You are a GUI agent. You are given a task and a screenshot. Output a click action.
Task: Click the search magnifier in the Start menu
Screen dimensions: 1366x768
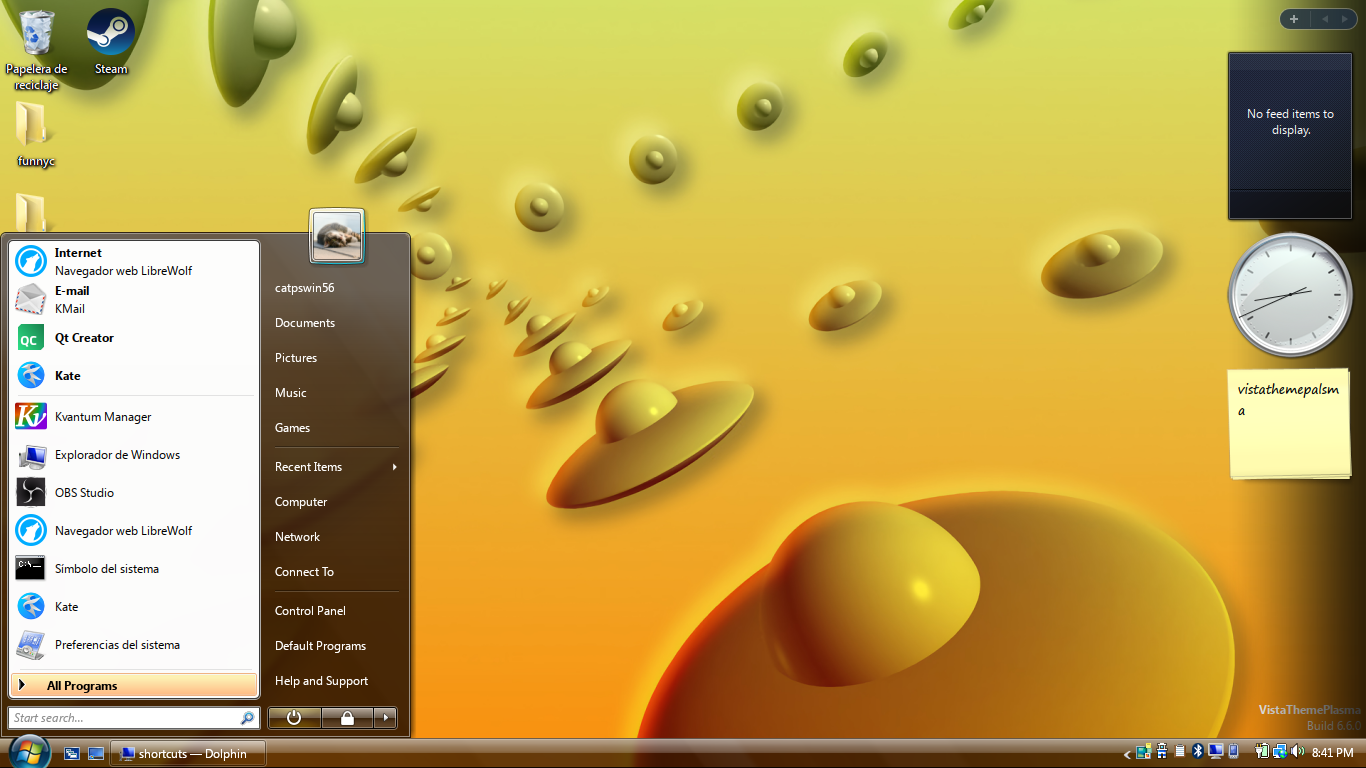(x=247, y=718)
